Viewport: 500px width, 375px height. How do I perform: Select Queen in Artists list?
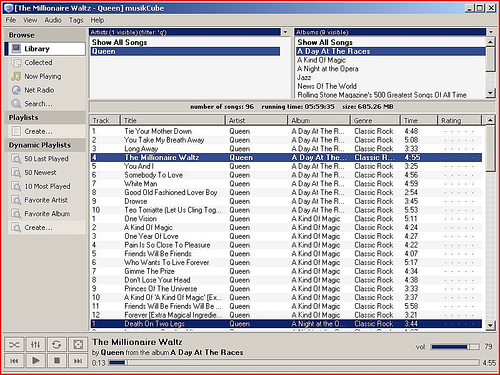click(x=185, y=51)
